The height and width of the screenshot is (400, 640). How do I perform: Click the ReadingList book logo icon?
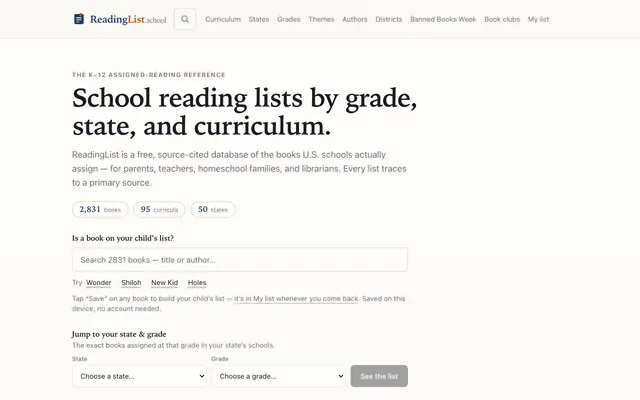click(x=79, y=19)
